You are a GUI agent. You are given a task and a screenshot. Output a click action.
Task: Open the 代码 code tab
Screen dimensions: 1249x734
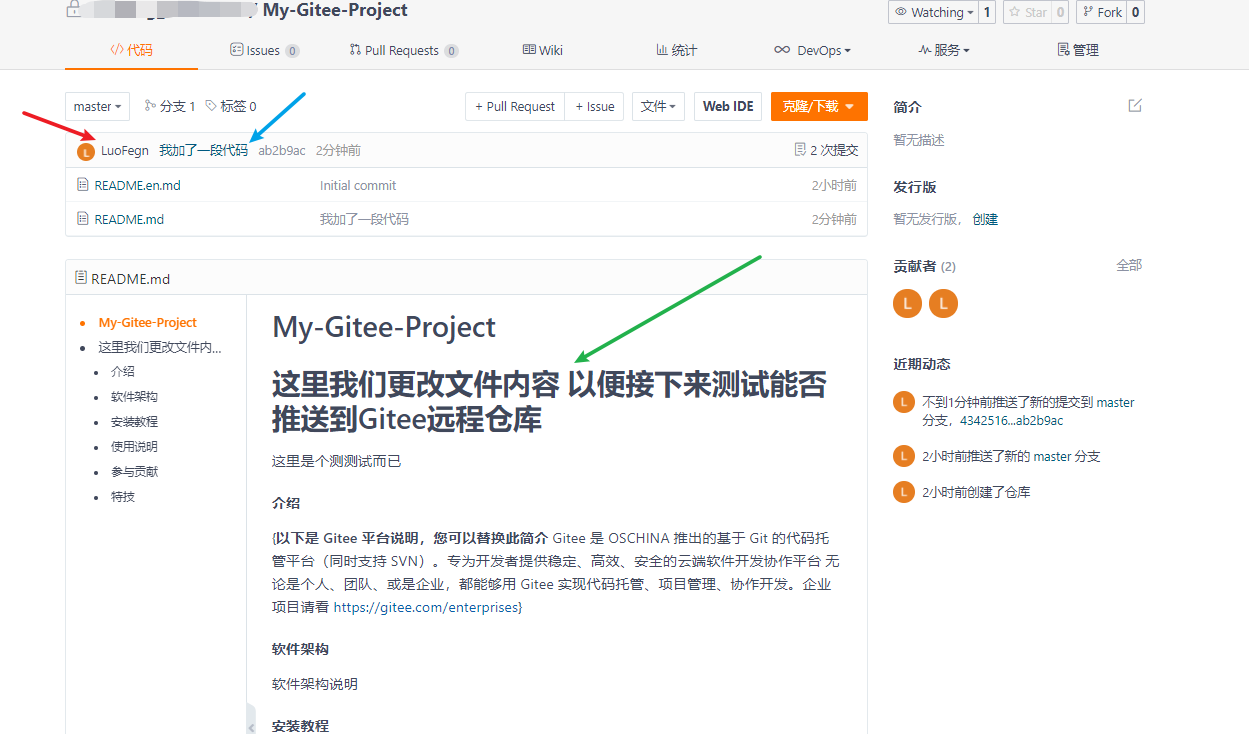[x=131, y=50]
